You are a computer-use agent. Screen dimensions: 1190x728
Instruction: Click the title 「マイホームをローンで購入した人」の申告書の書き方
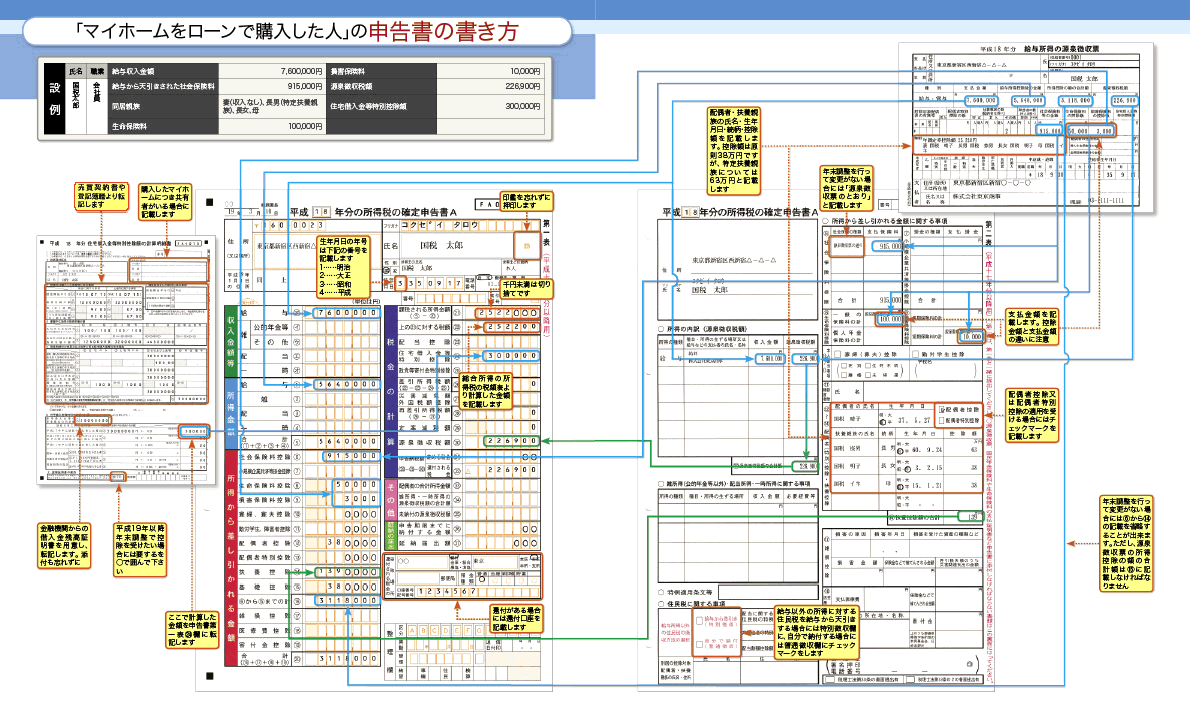tap(297, 31)
